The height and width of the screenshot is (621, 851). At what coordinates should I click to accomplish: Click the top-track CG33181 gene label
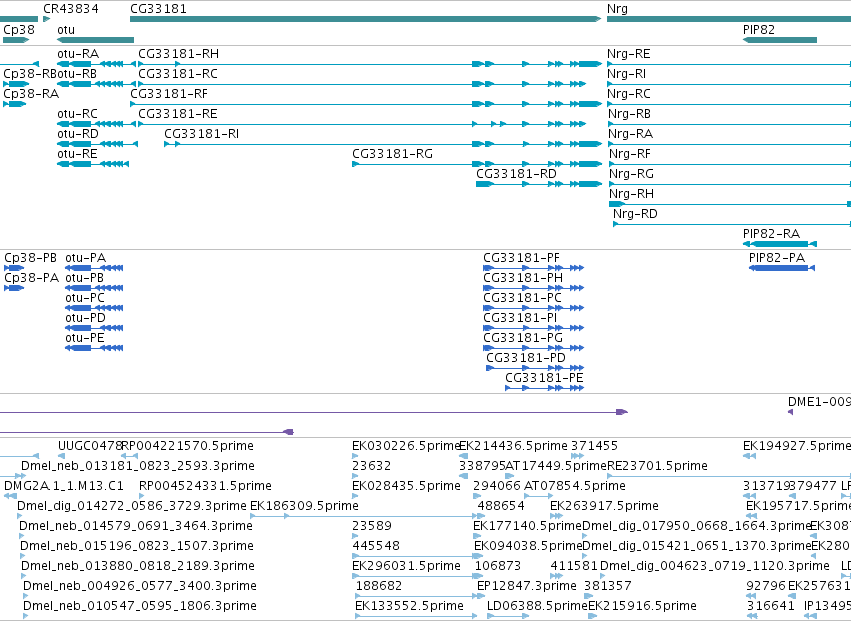point(158,9)
